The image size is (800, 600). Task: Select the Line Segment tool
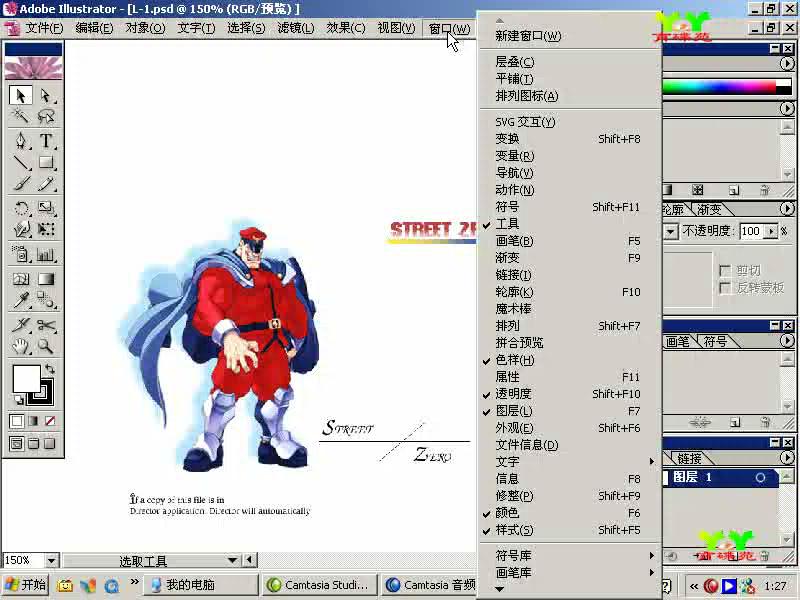pyautogui.click(x=21, y=162)
